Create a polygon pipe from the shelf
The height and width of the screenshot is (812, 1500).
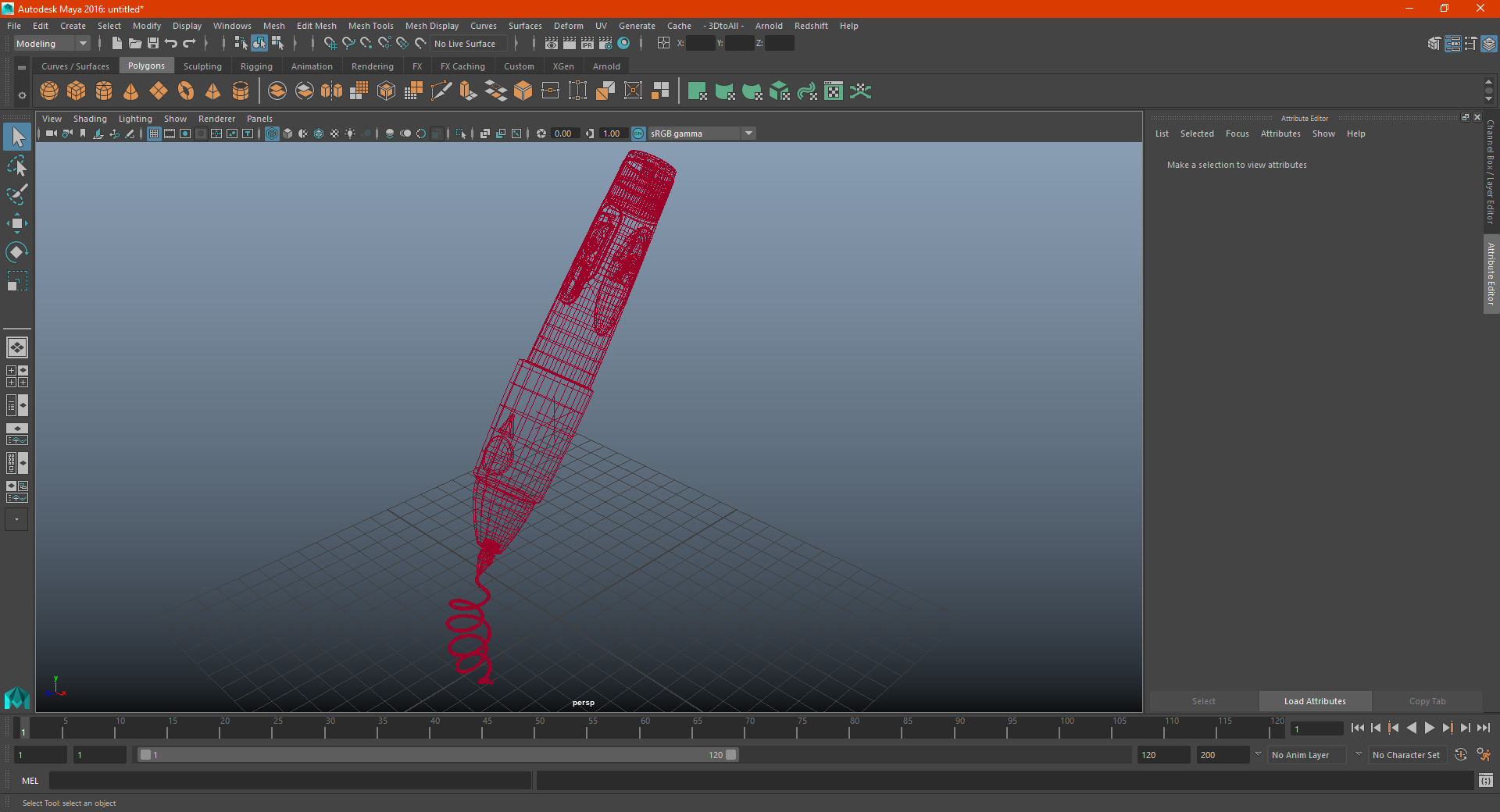[x=241, y=91]
